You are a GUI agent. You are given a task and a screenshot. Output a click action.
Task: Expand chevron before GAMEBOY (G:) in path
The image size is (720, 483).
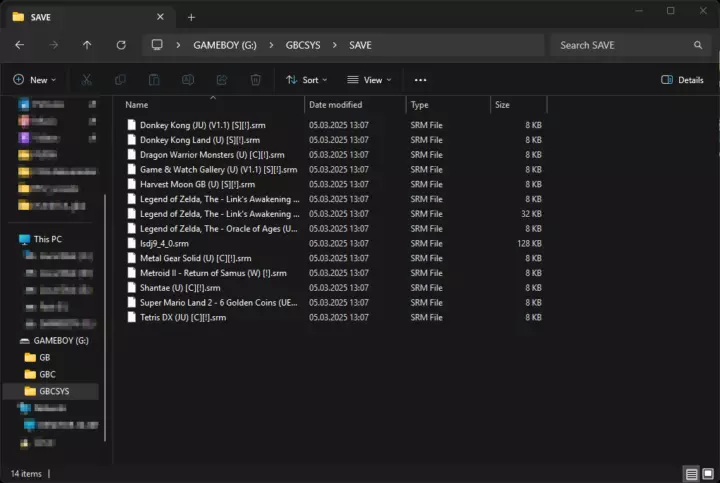click(178, 45)
